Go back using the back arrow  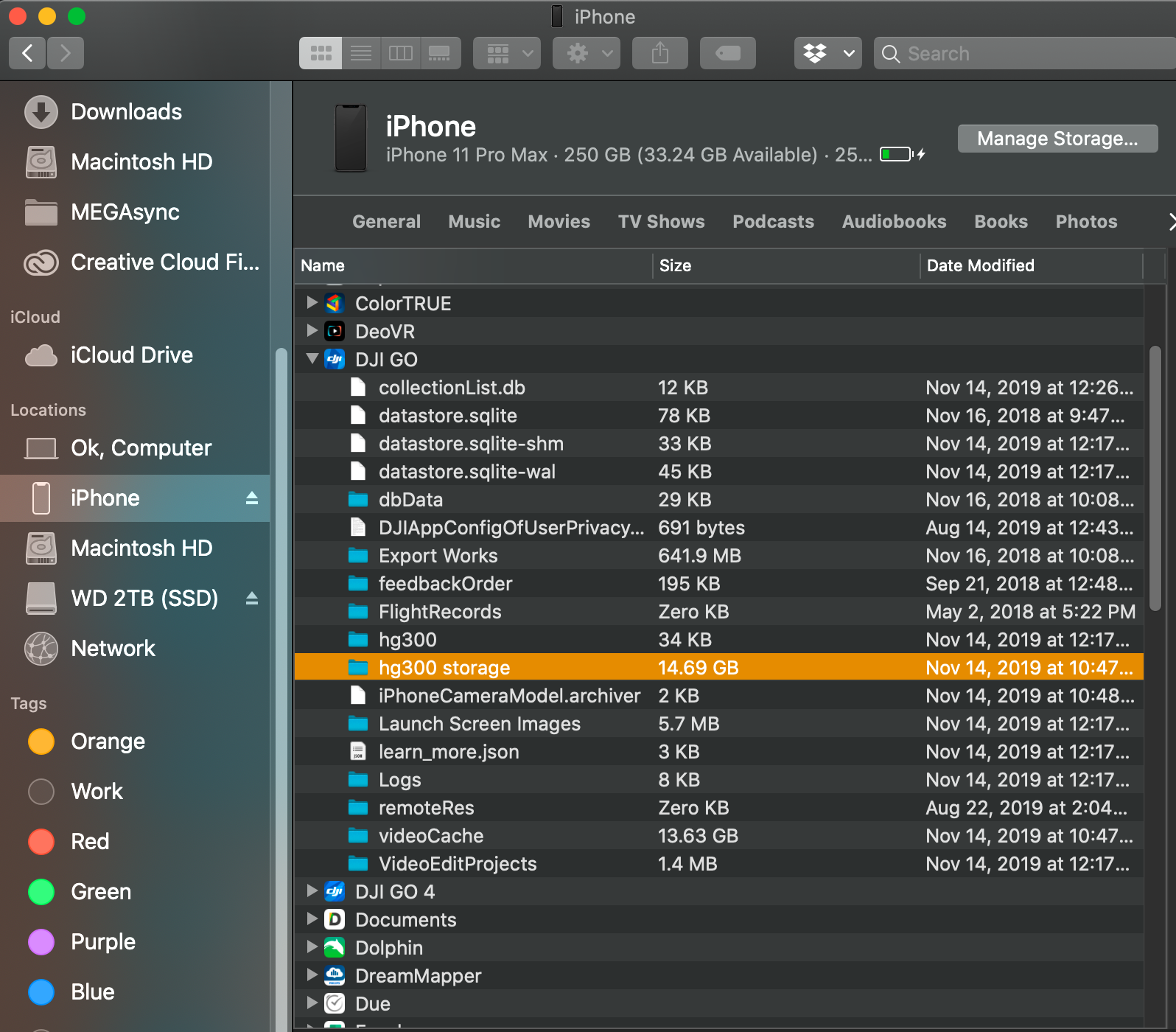click(x=28, y=53)
